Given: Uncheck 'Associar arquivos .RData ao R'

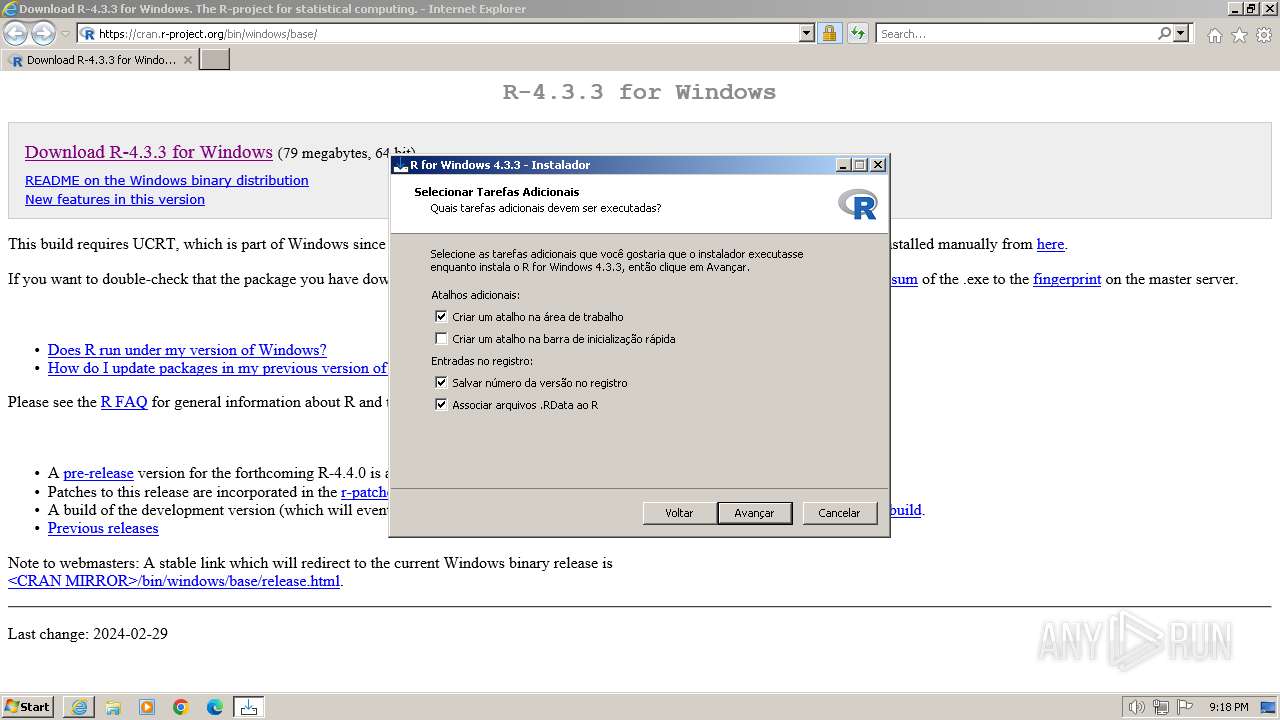Looking at the screenshot, I should click(x=441, y=404).
